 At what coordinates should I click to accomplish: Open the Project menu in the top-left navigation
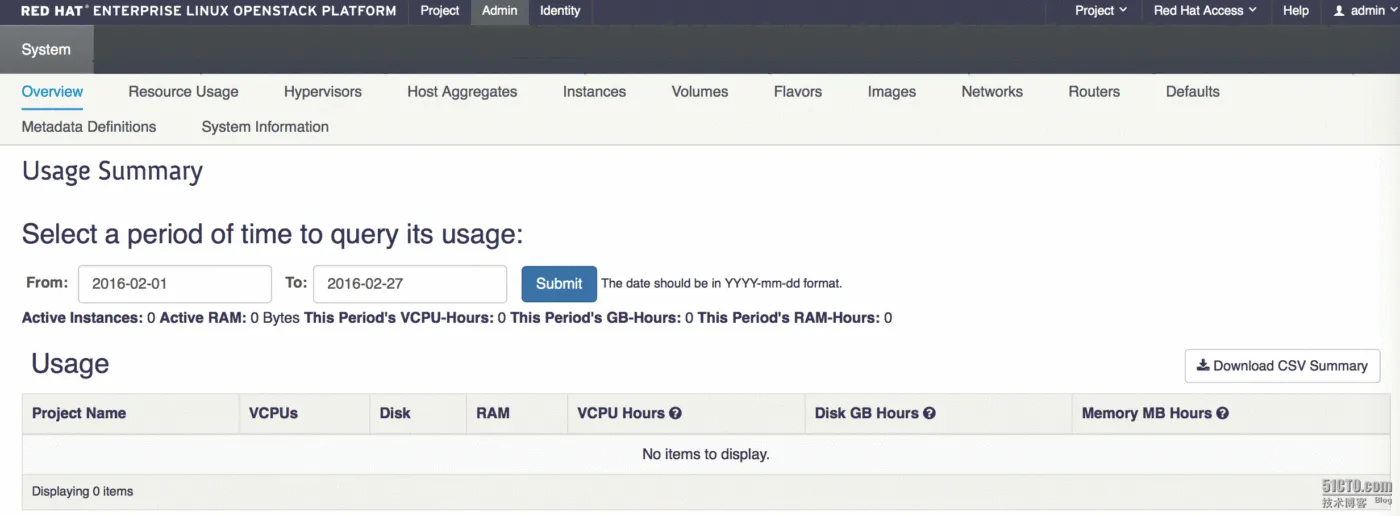pos(440,10)
